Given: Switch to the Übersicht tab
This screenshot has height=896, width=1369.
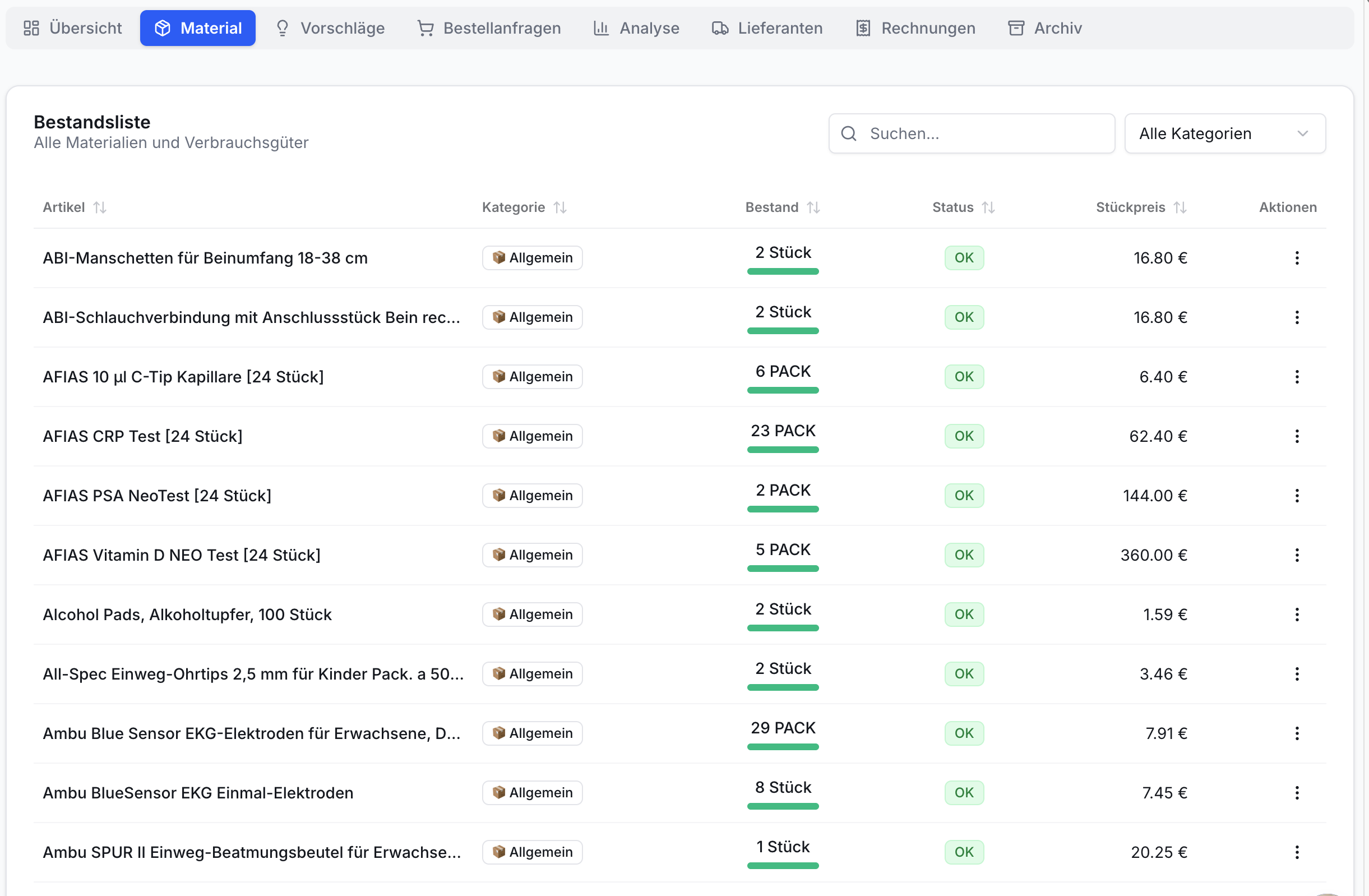Looking at the screenshot, I should pyautogui.click(x=73, y=28).
